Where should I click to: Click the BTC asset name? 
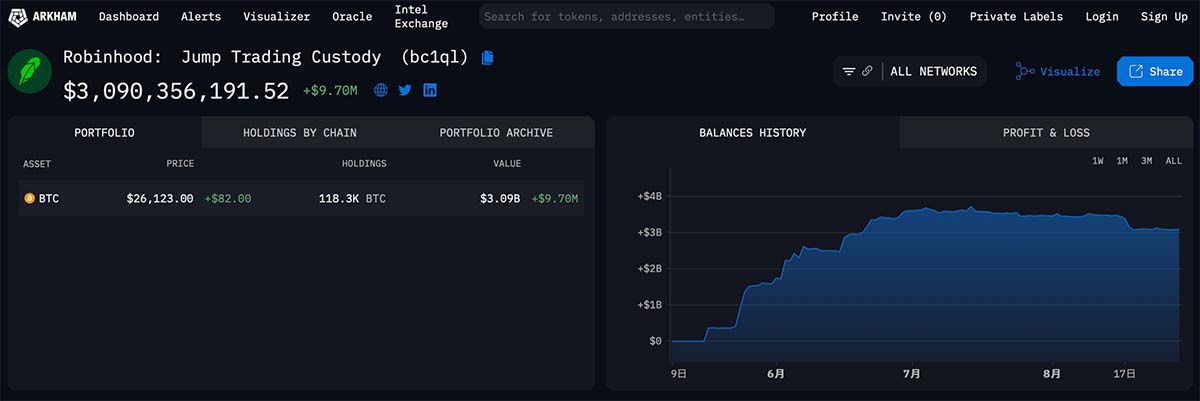click(49, 199)
